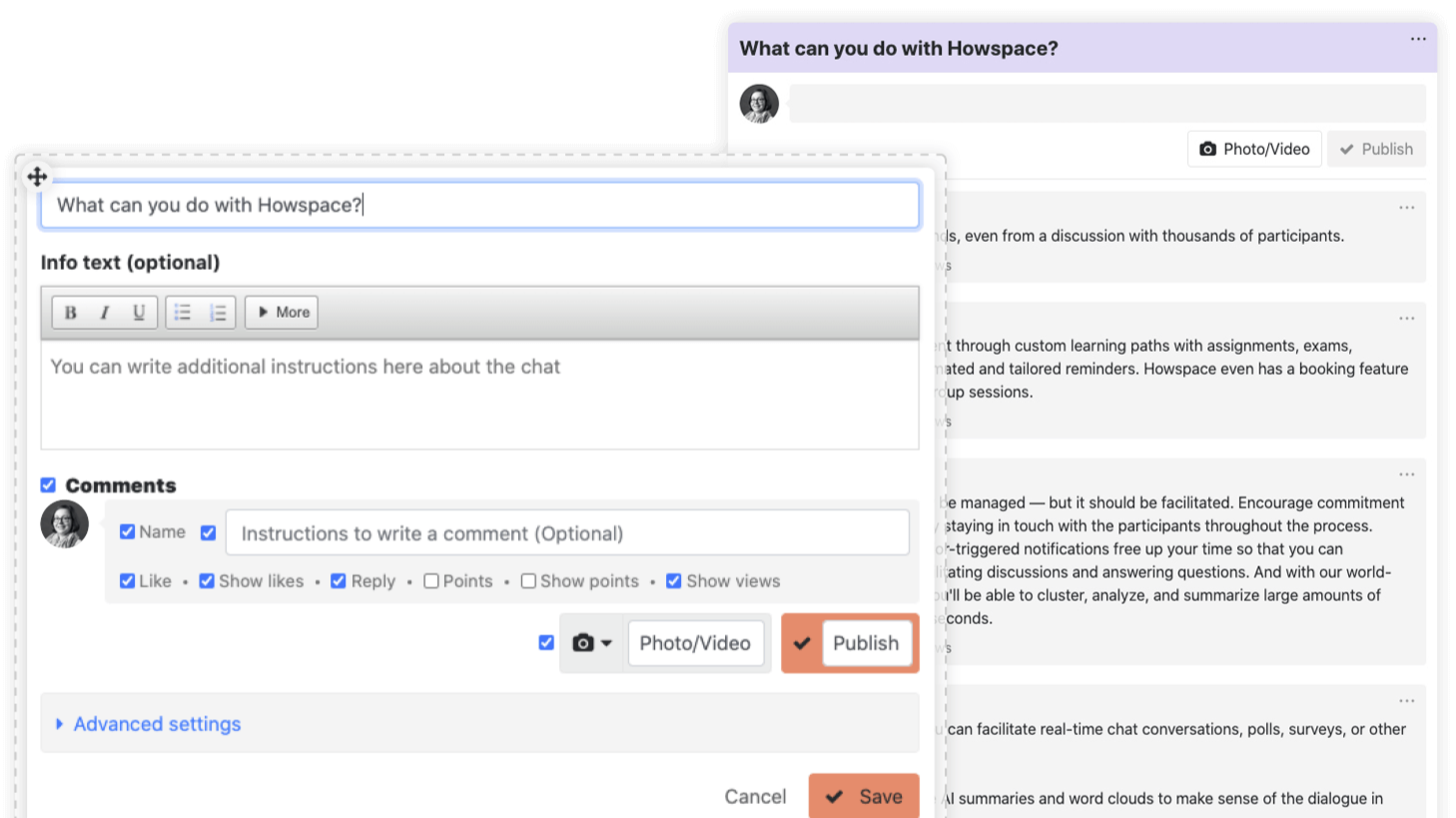Enable the Points checkbox
The image size is (1456, 818).
[431, 581]
